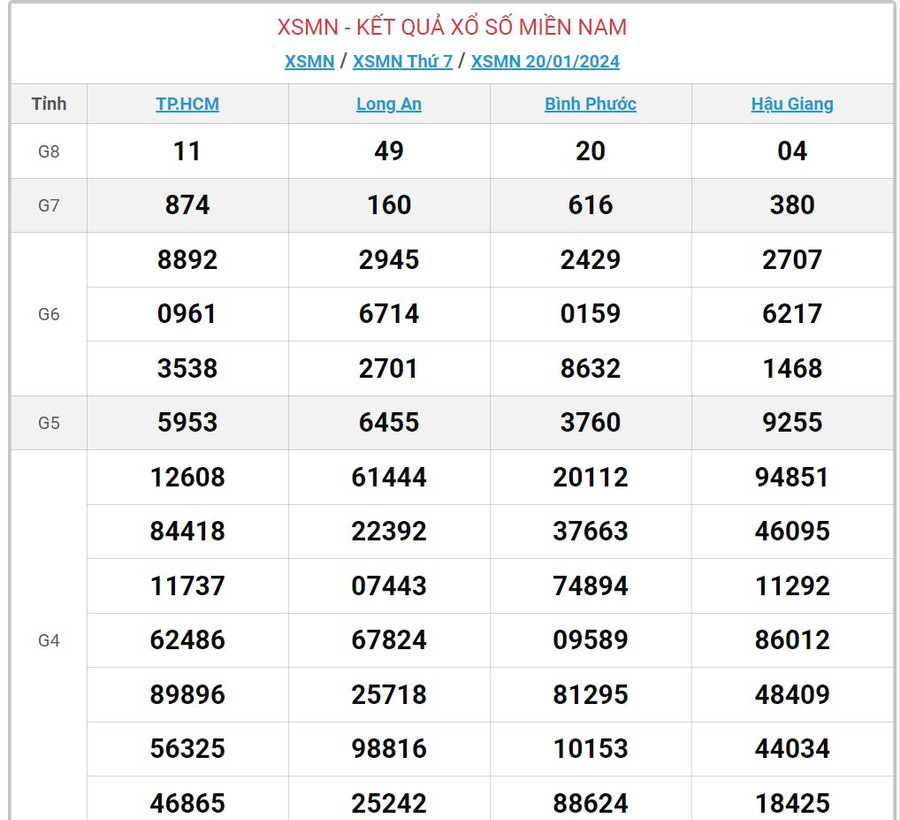This screenshot has width=900, height=820.
Task: Click Bình Phước G5 result 3760
Action: [590, 422]
